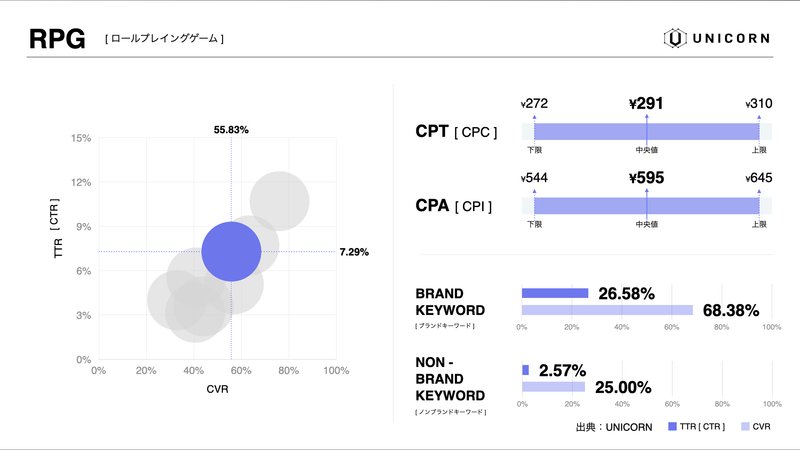Click the CPA [CPI] range bar

646,206
